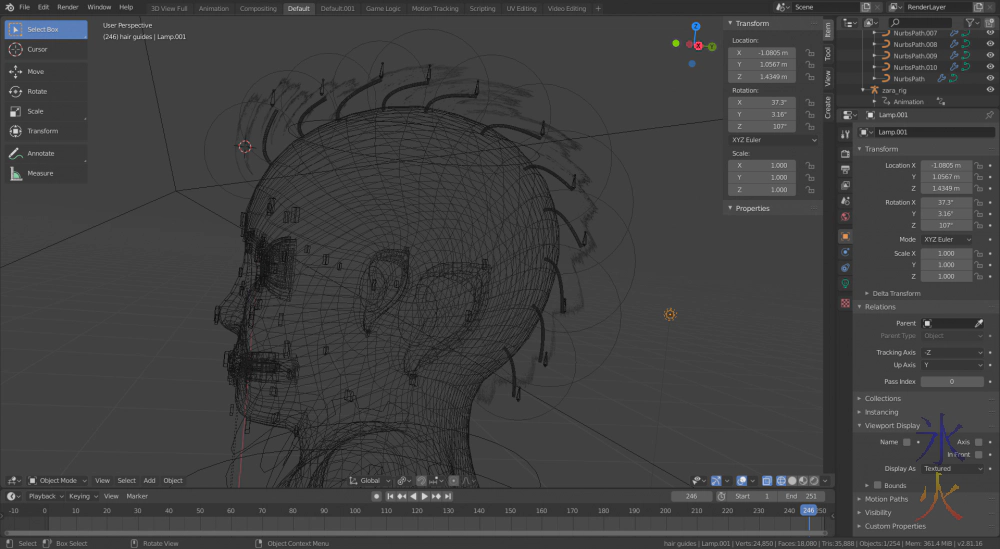
Task: Hide NurbsPath.010 in viewport
Action: [990, 67]
